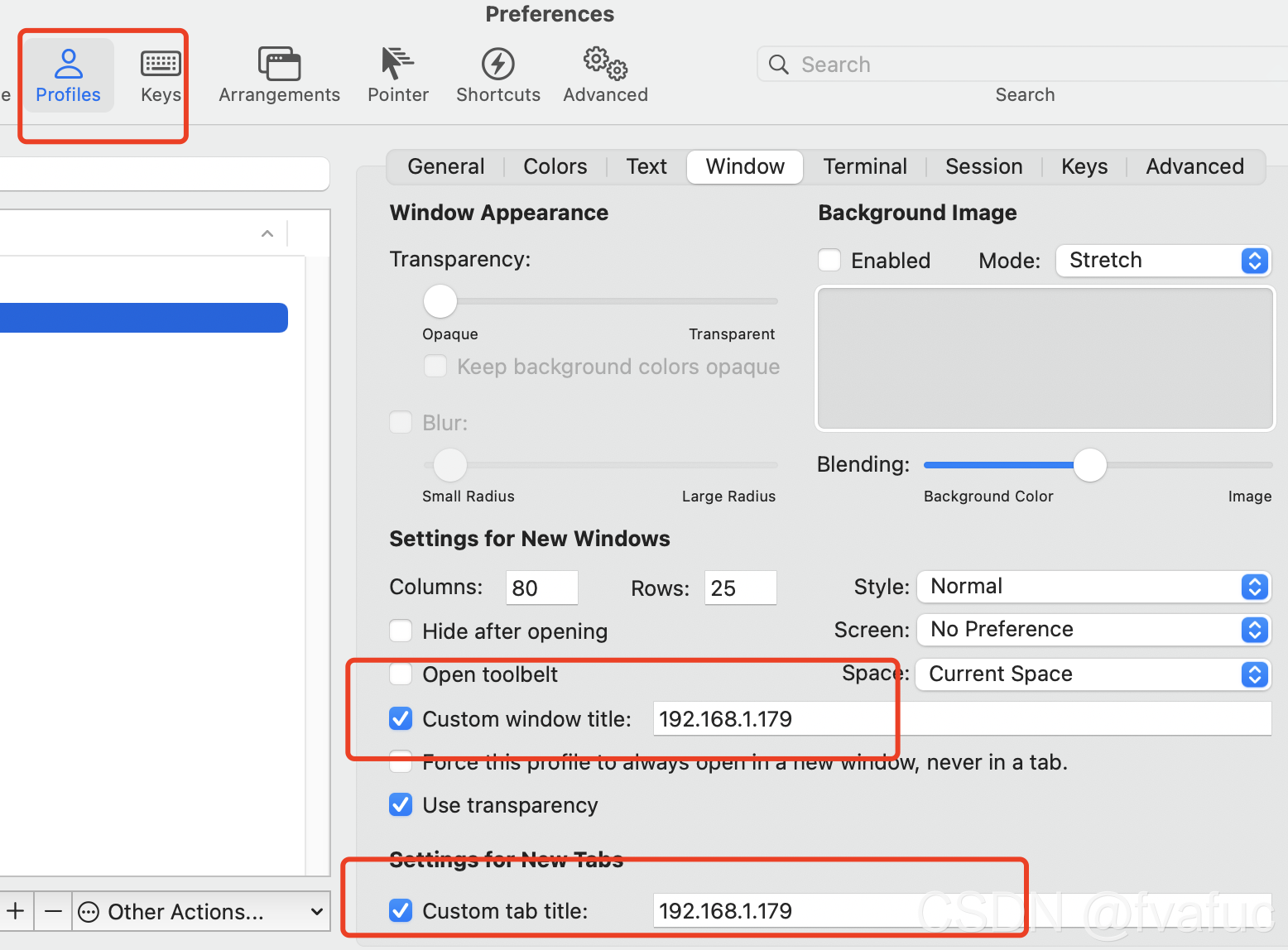Click the Rows input field
This screenshot has width=1288, height=950.
pyautogui.click(x=741, y=588)
